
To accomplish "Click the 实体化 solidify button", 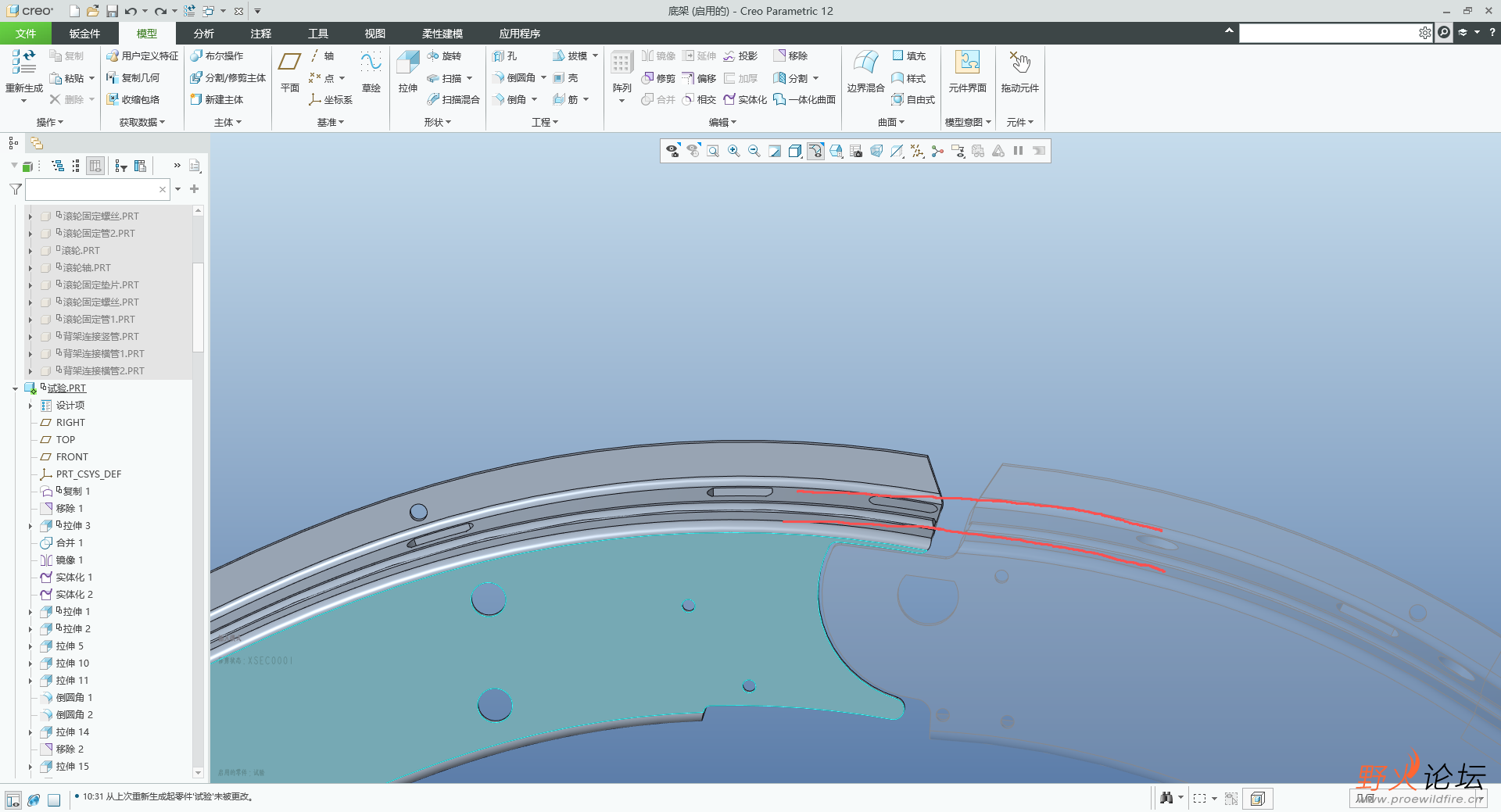I will 745,100.
